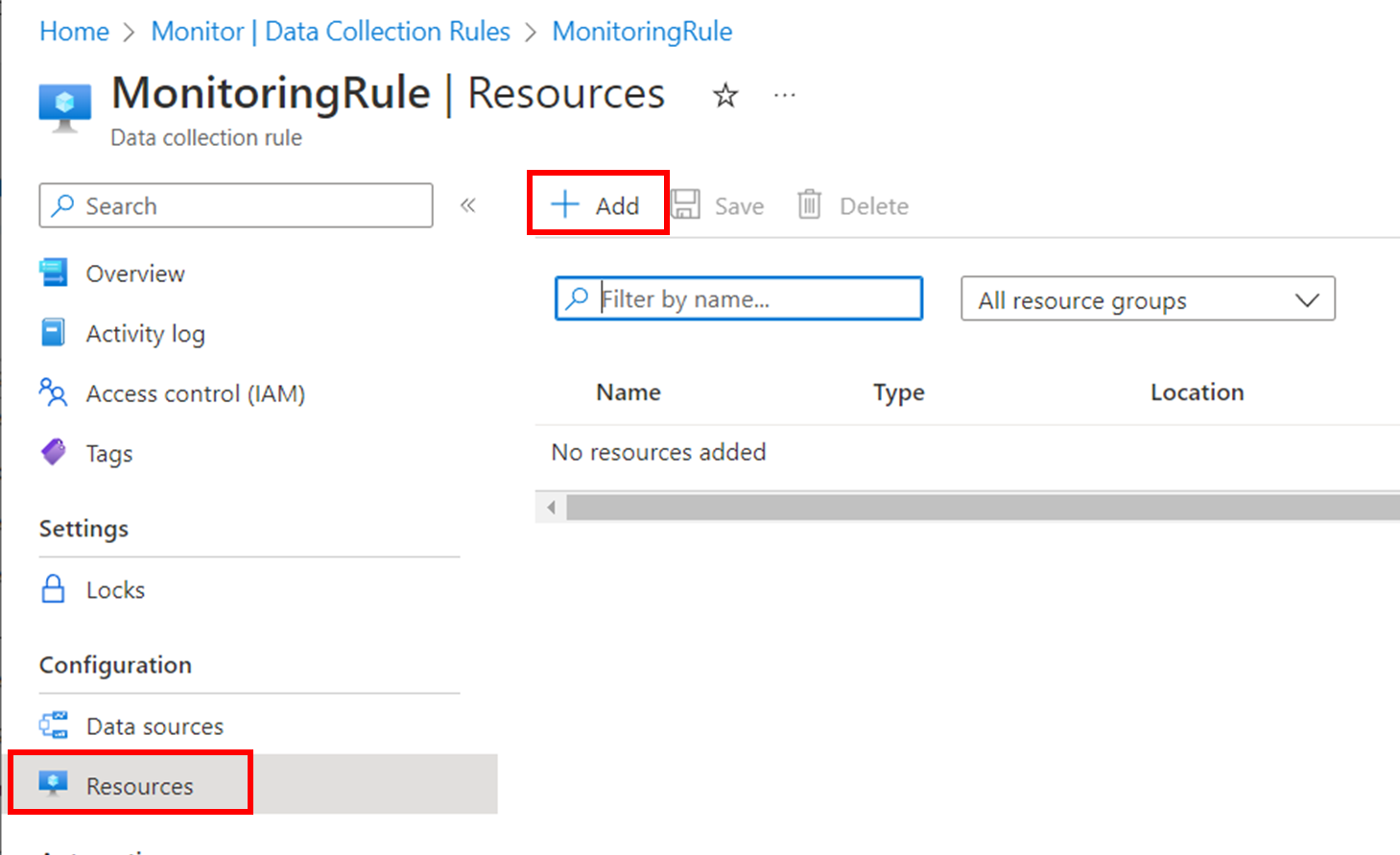Click the Locks padlock icon
Image resolution: width=1400 pixels, height=855 pixels.
pyautogui.click(x=54, y=588)
